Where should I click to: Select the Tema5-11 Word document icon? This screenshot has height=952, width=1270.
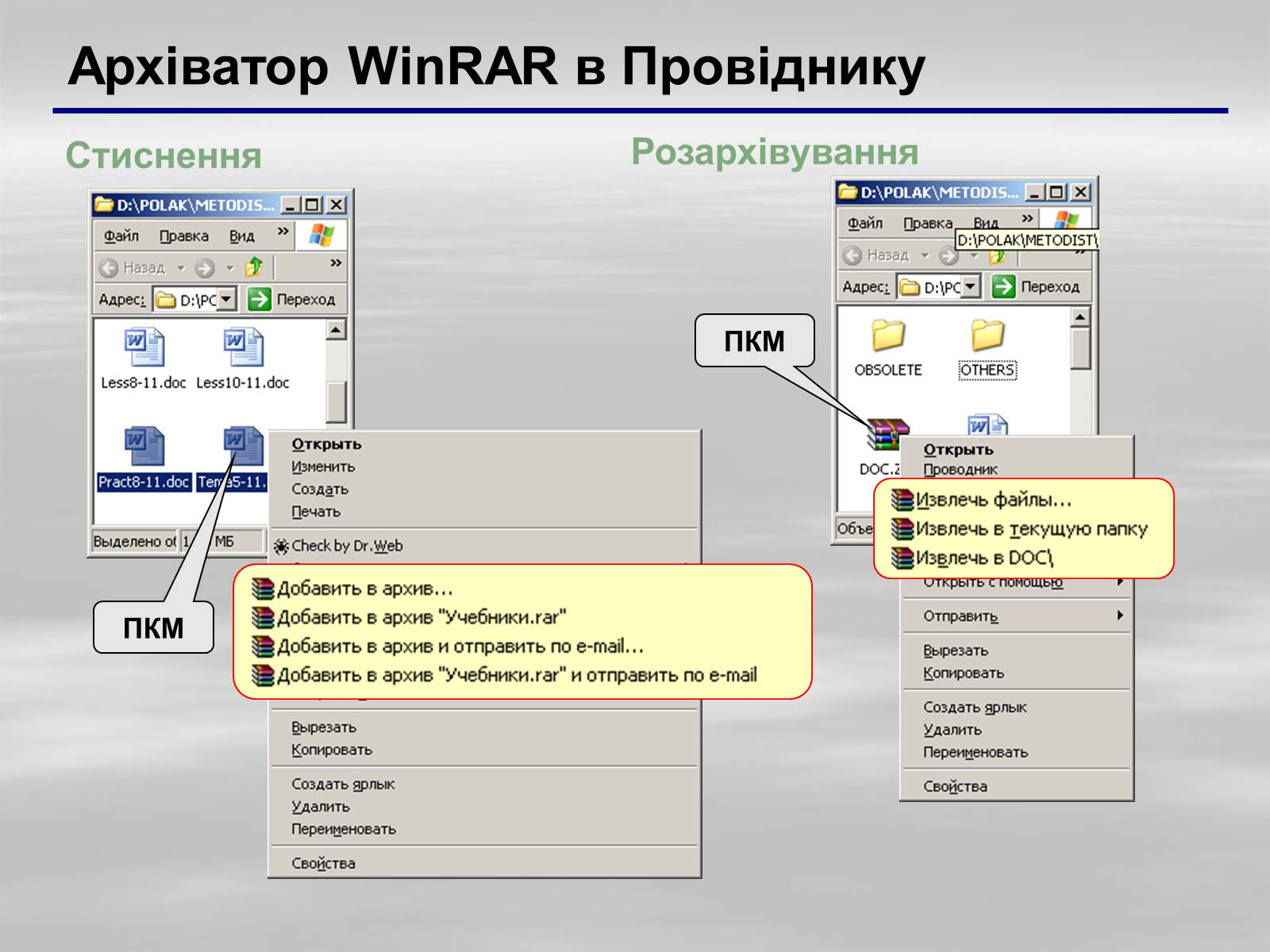243,447
